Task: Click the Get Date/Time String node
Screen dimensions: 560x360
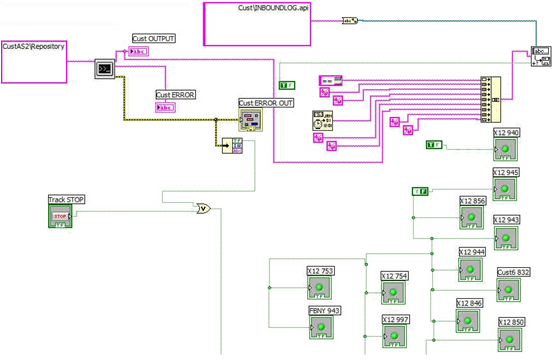Action: [x=322, y=120]
